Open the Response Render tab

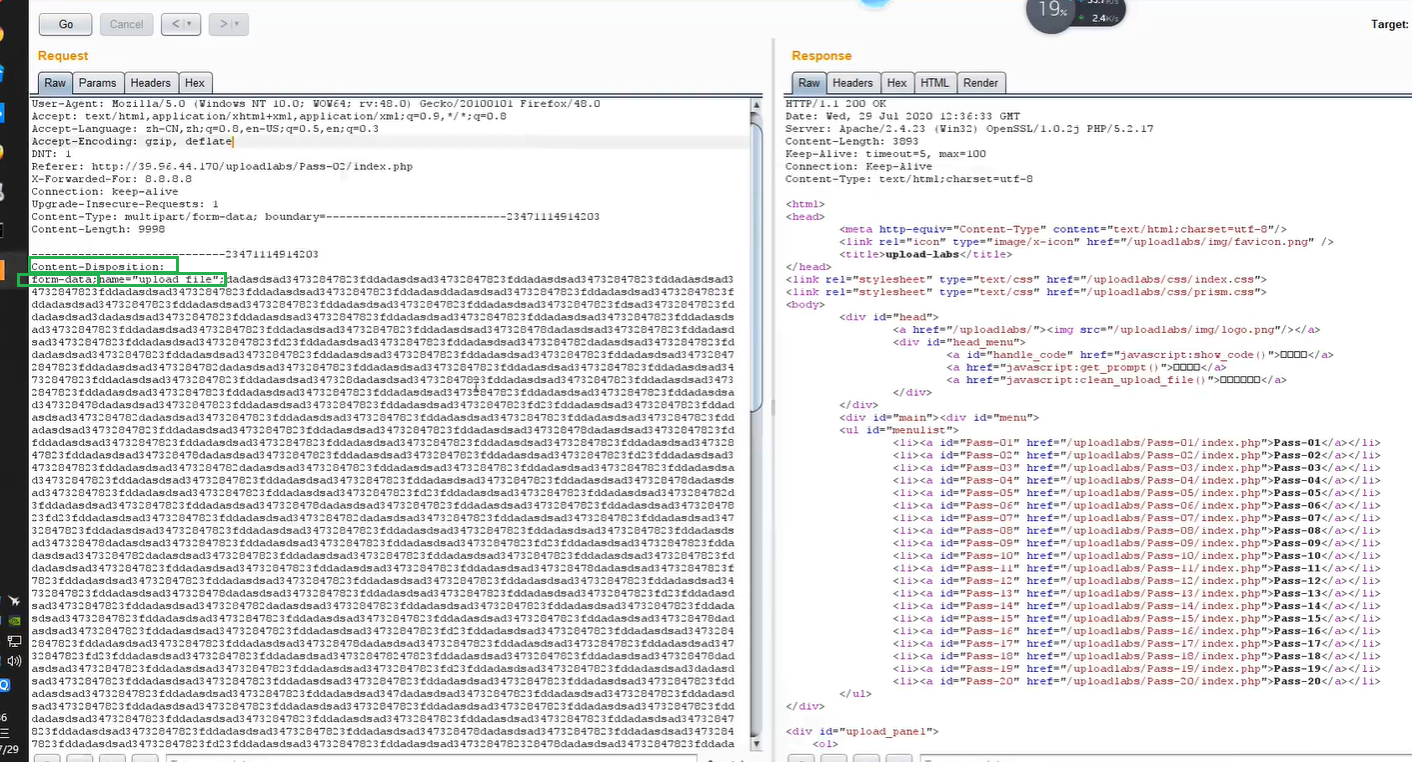[x=981, y=83]
